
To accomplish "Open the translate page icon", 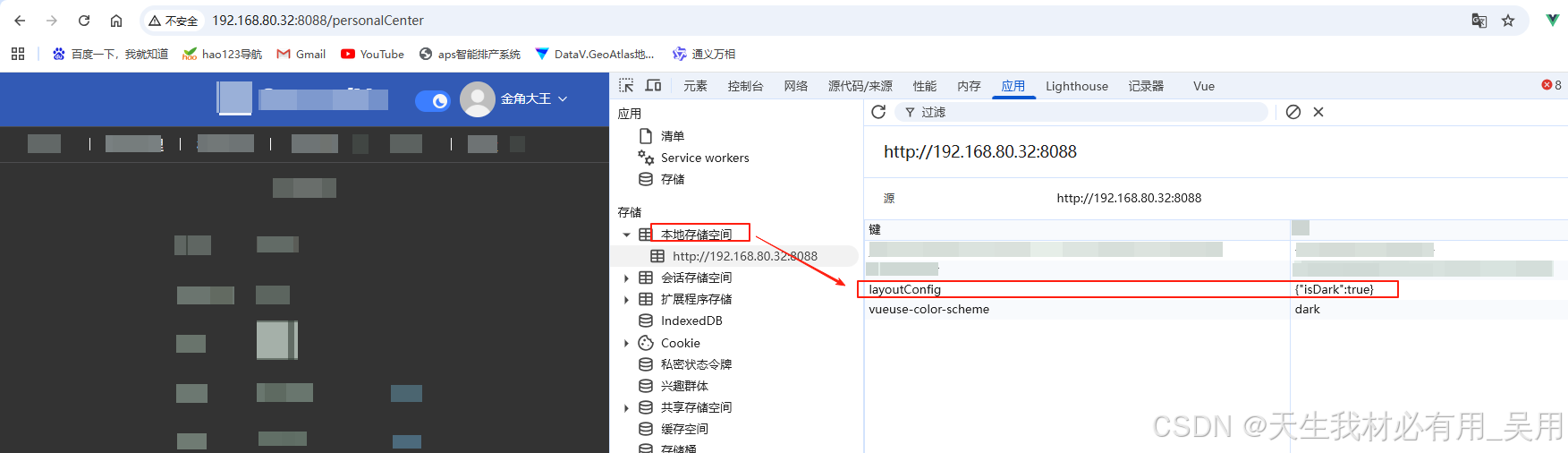I will (1479, 21).
